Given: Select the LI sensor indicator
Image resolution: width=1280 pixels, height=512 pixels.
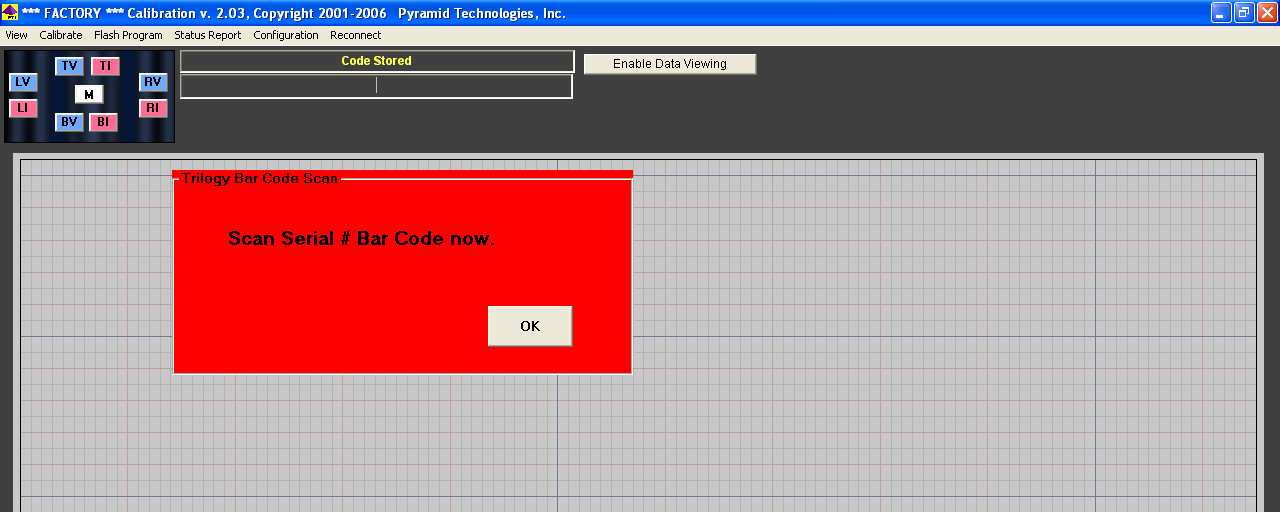Looking at the screenshot, I should (23, 108).
